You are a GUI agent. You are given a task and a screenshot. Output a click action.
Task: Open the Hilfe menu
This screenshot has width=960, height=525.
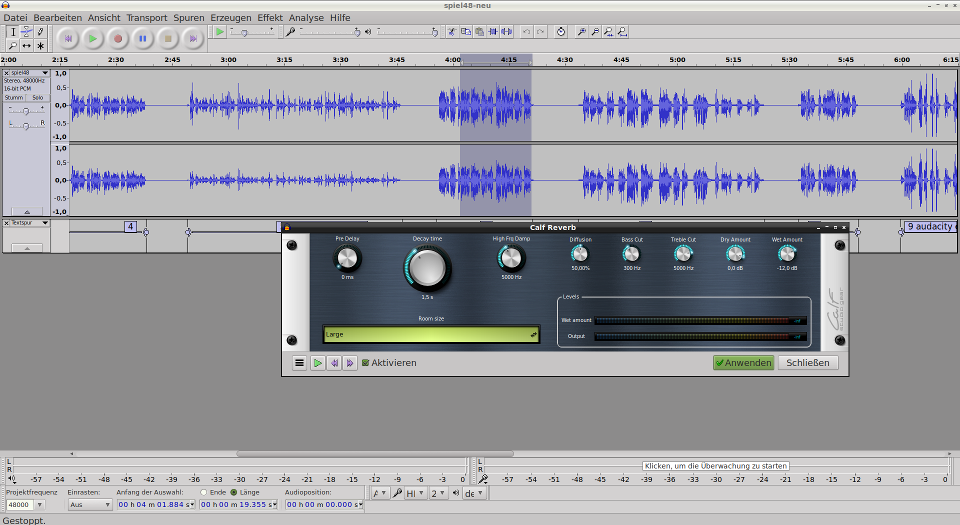pos(340,18)
